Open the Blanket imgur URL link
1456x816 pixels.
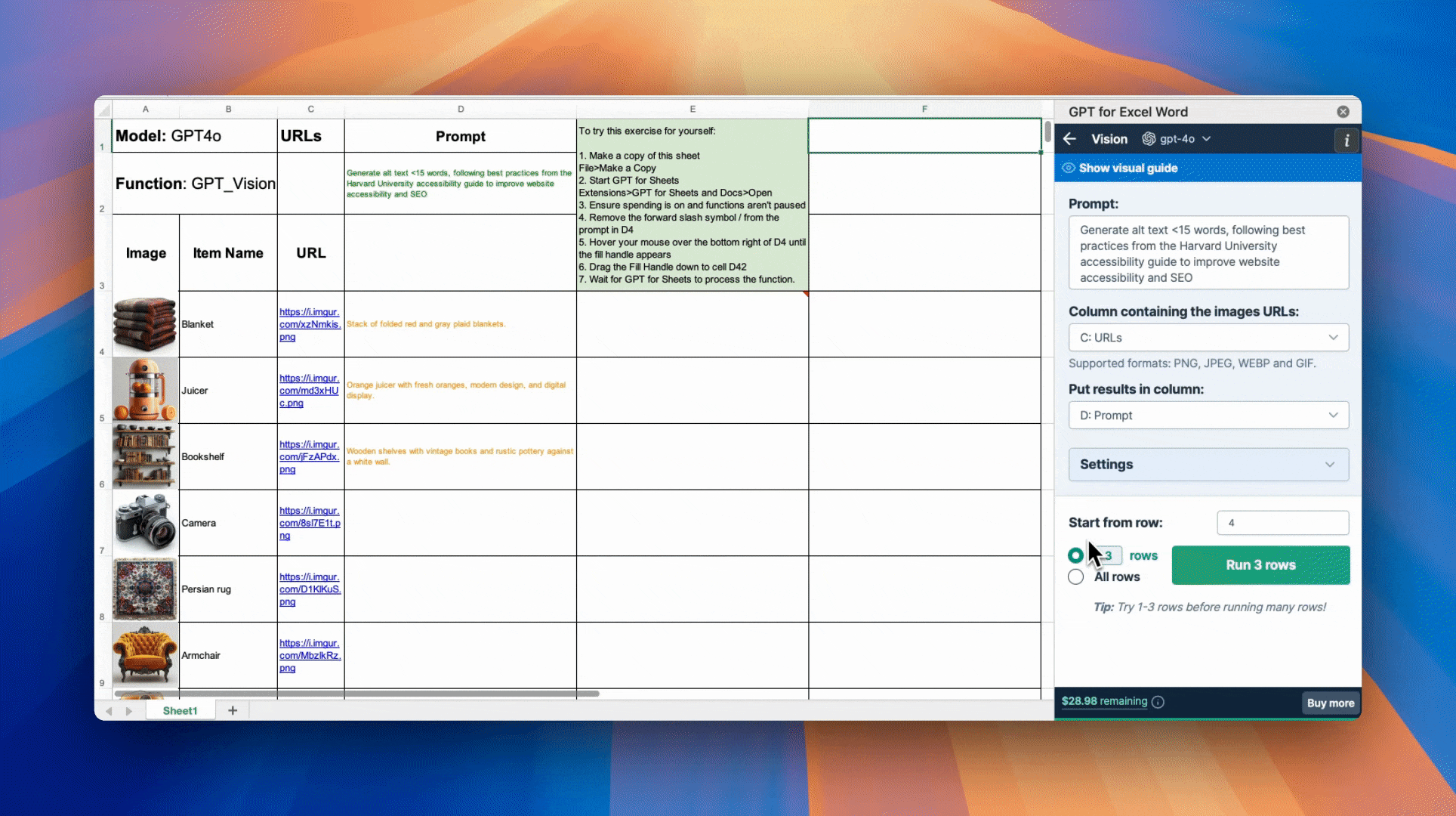point(310,324)
